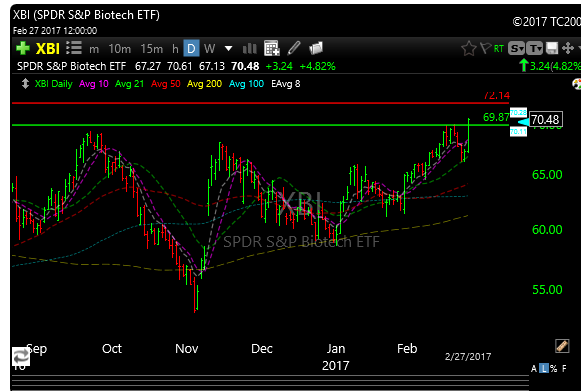This screenshot has height=391, width=581.
Task: Open the T dropdown button
Action: (x=534, y=48)
